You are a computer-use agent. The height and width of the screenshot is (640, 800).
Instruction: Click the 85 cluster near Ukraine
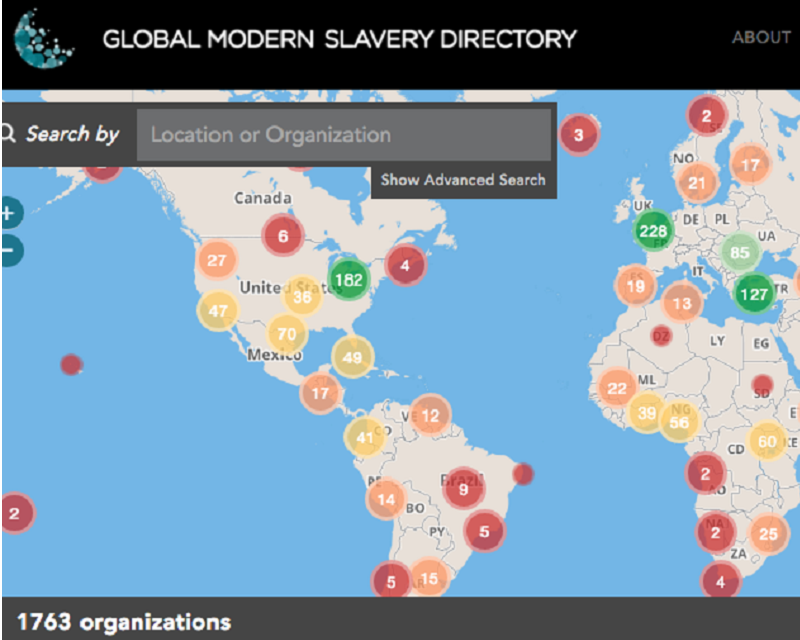click(x=739, y=252)
